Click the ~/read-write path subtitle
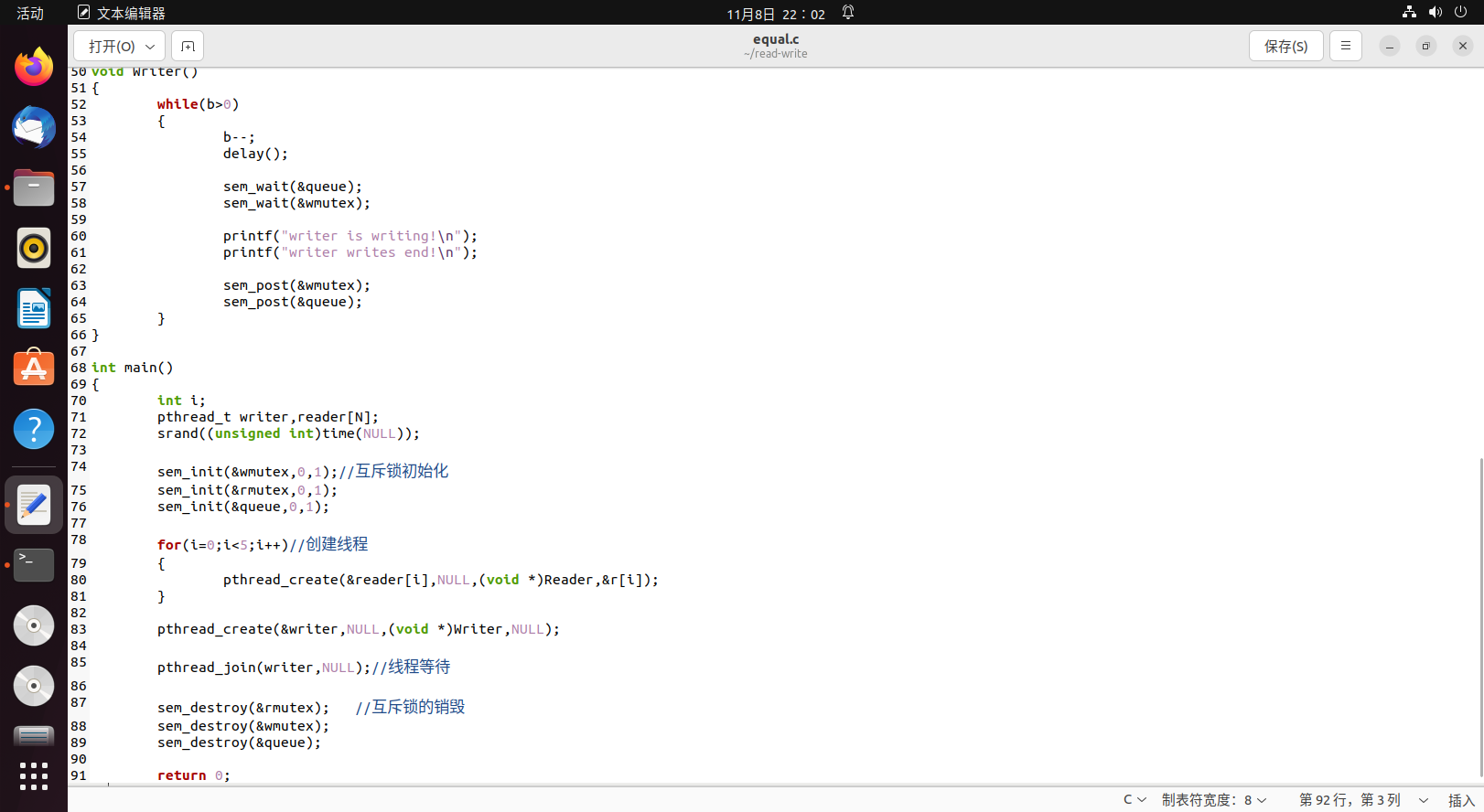The width and height of the screenshot is (1484, 812). pos(776,54)
